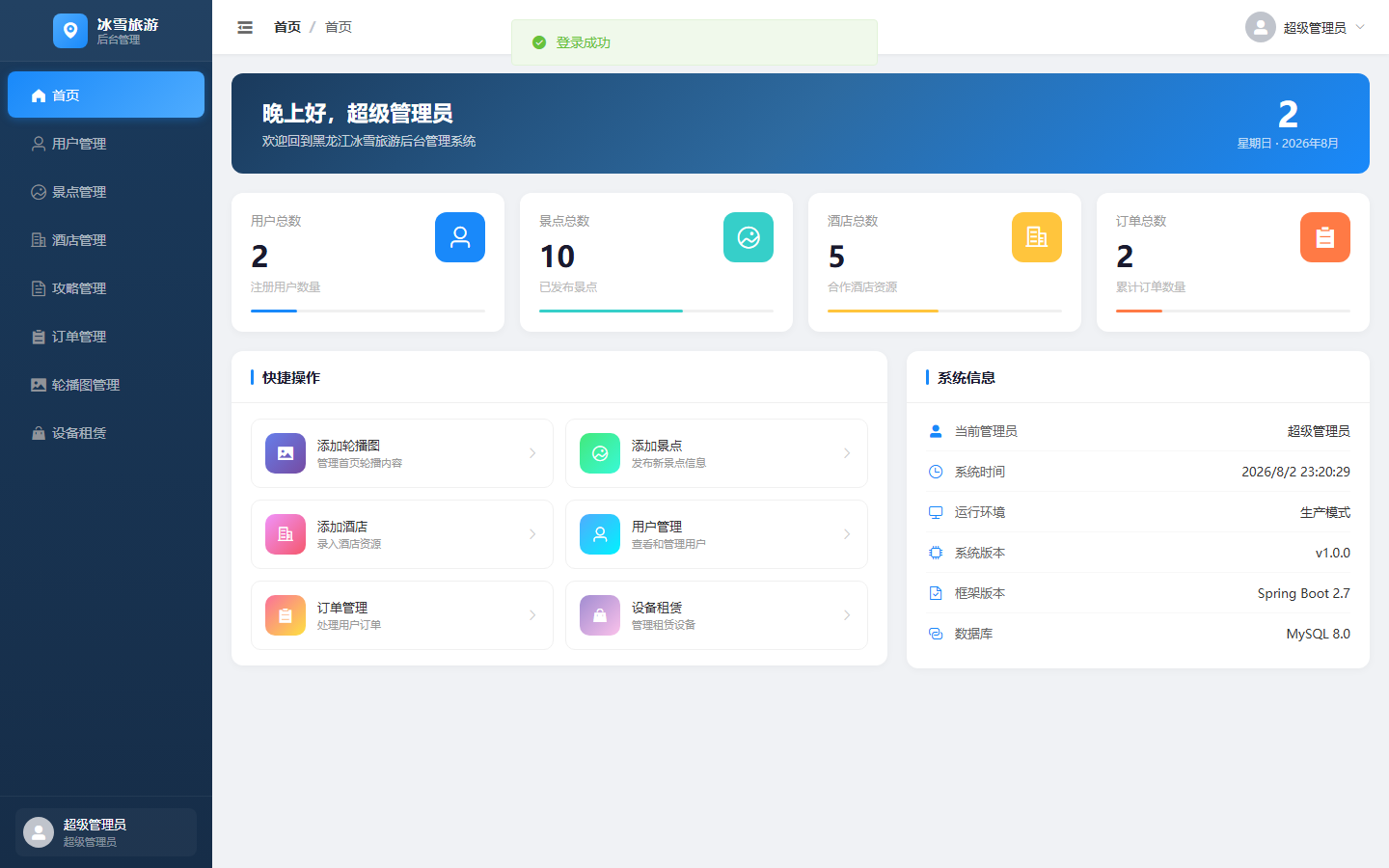Click the 超级管理员 profile card at sidebar bottom
The height and width of the screenshot is (868, 1389).
pyautogui.click(x=106, y=832)
